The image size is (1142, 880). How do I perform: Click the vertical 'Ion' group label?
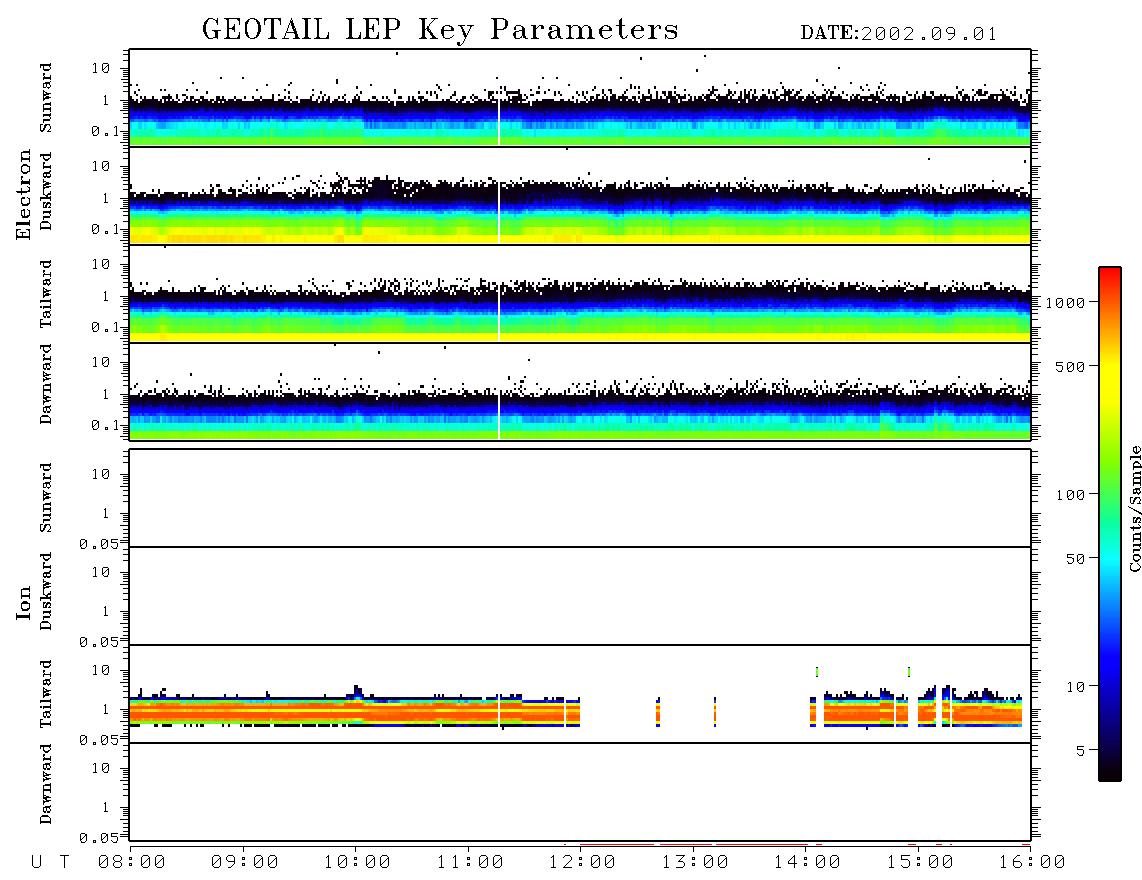pyautogui.click(x=24, y=602)
